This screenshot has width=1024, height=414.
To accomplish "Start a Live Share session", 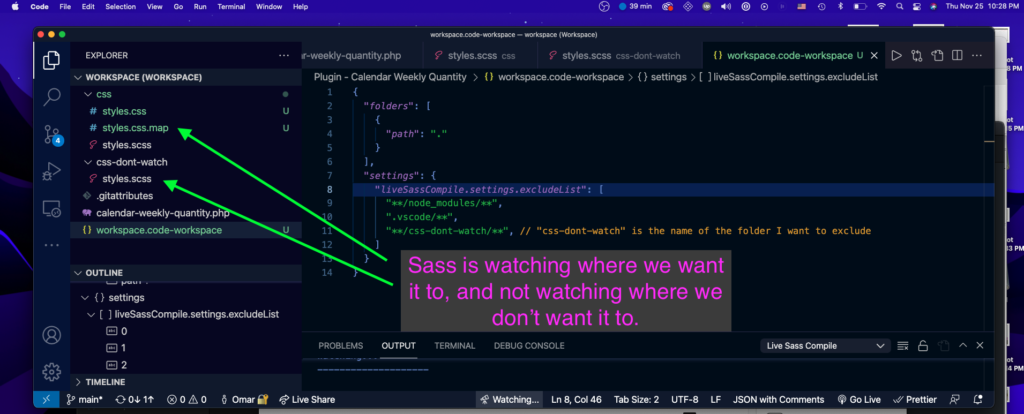I will 307,400.
